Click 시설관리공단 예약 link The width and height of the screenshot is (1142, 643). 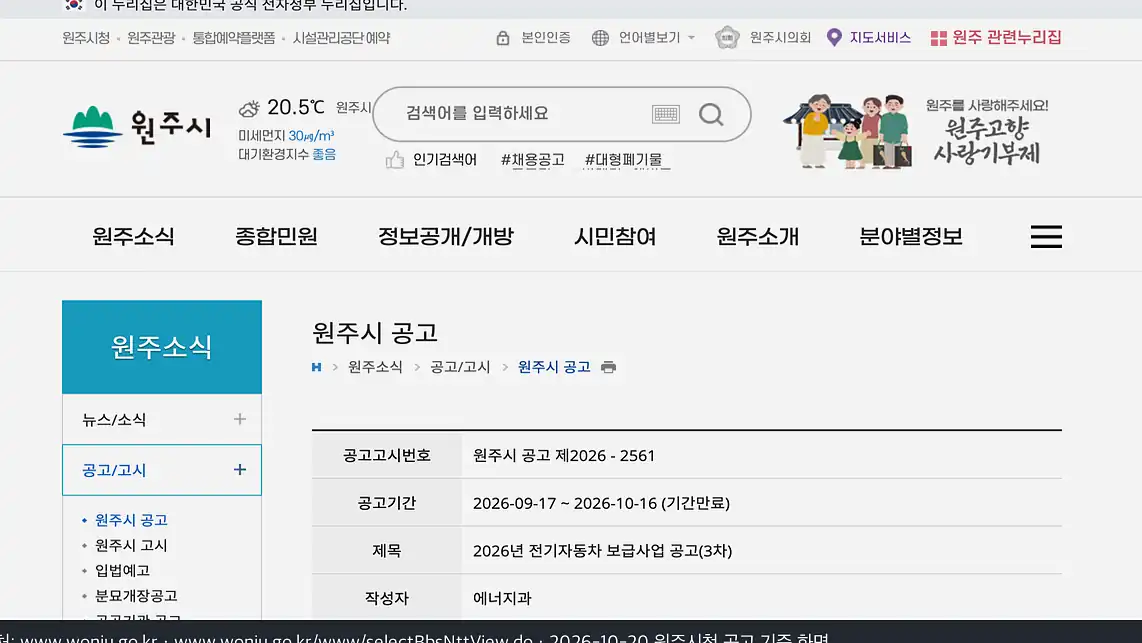coord(342,38)
